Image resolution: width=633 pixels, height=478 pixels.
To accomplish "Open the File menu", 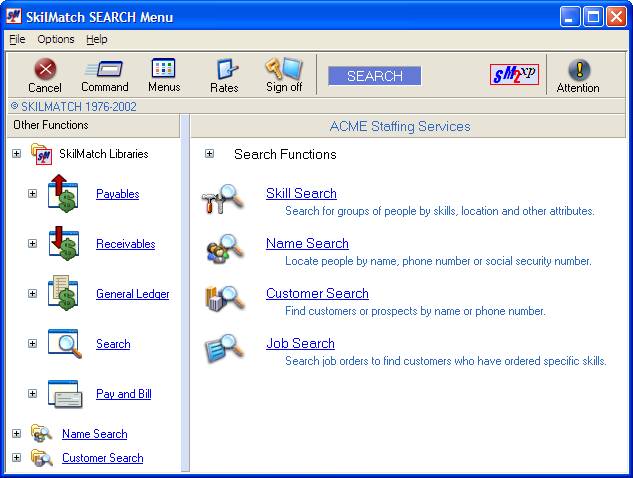I will [17, 39].
